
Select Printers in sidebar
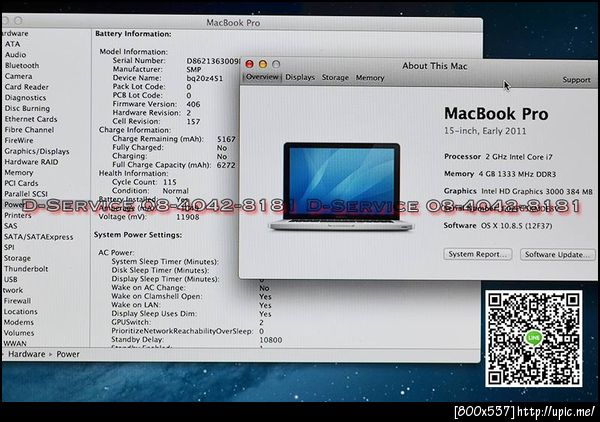click(18, 215)
